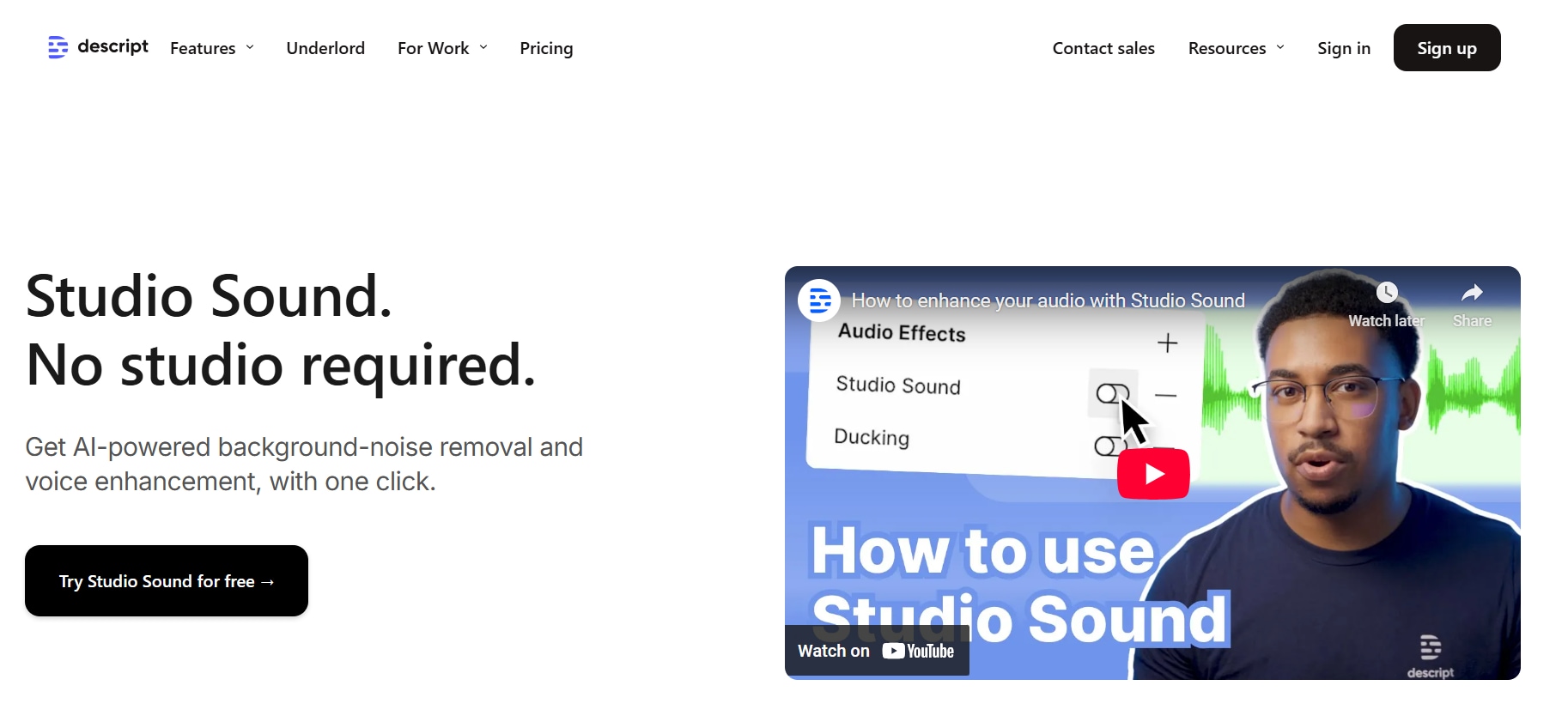The height and width of the screenshot is (728, 1568).
Task: Expand the For Work dropdown
Action: click(442, 48)
